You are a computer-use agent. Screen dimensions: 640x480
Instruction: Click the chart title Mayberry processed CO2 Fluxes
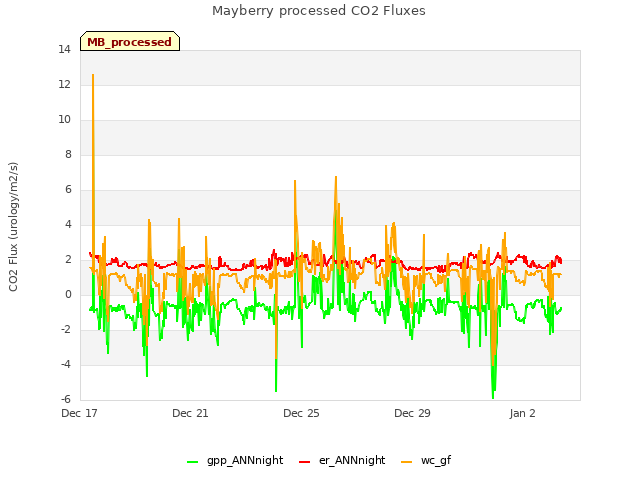click(x=319, y=11)
